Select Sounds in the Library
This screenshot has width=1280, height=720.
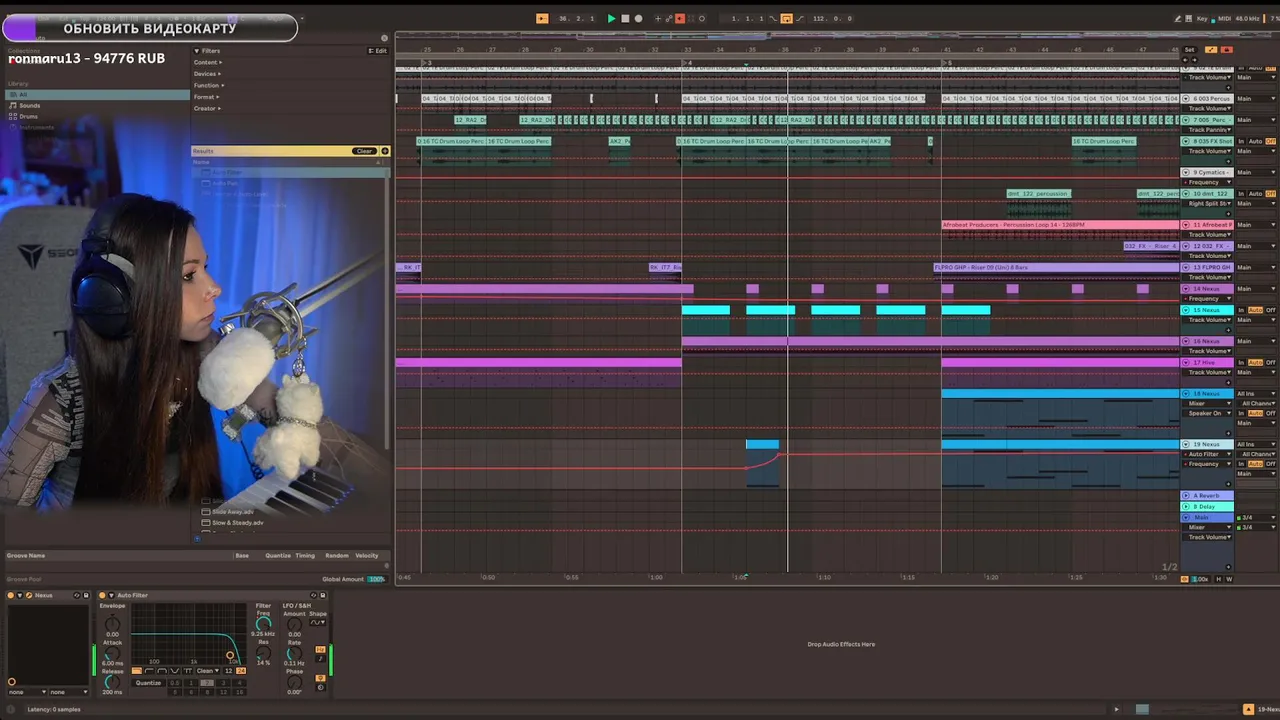pos(30,105)
